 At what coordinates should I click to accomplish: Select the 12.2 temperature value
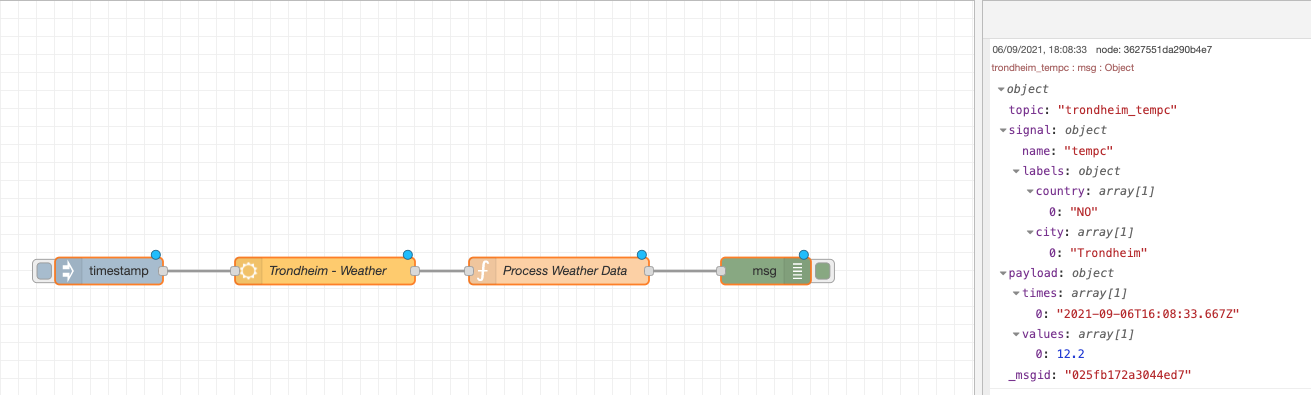[1070, 355]
